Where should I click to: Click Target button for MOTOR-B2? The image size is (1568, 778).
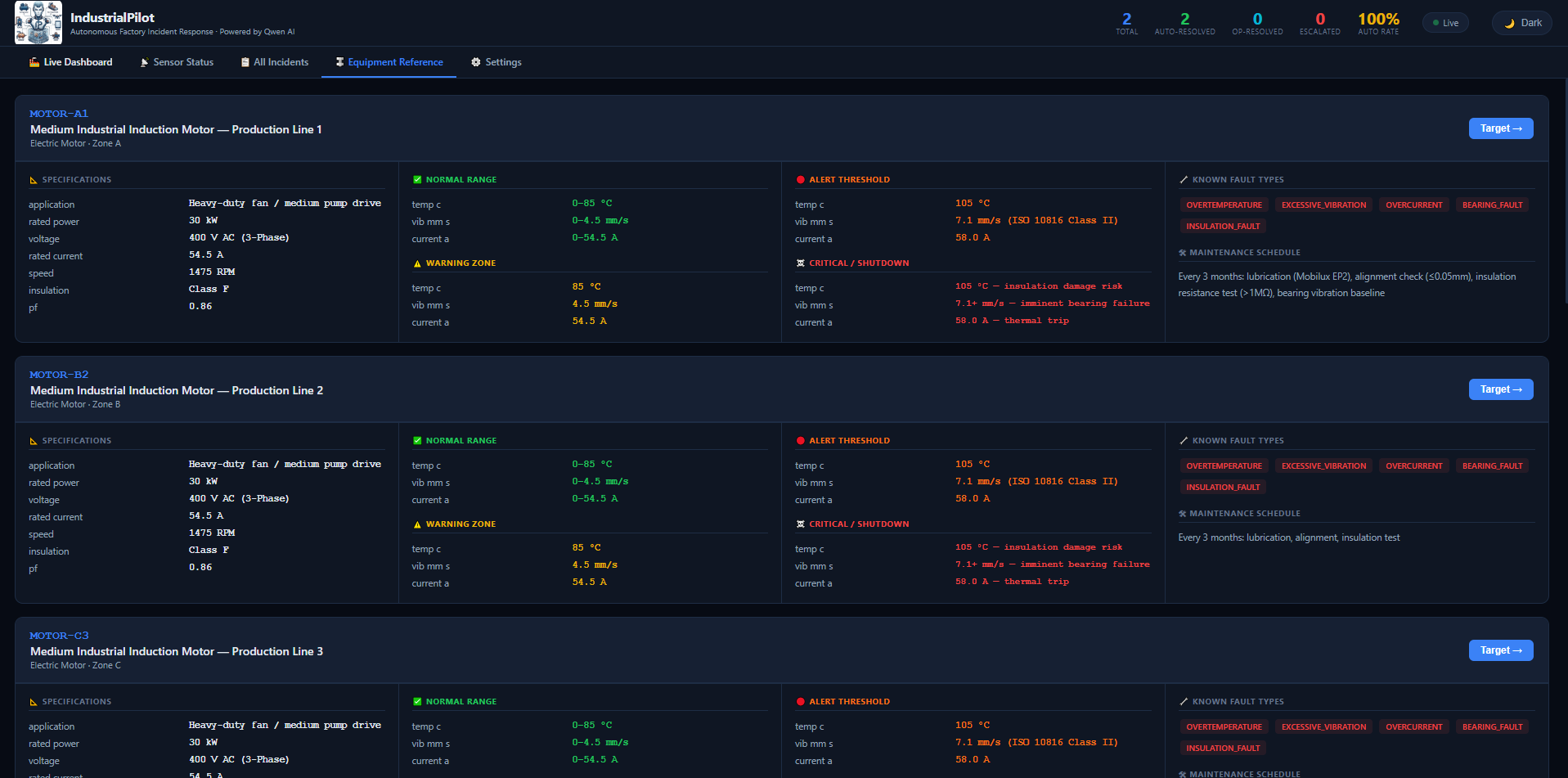pyautogui.click(x=1501, y=389)
